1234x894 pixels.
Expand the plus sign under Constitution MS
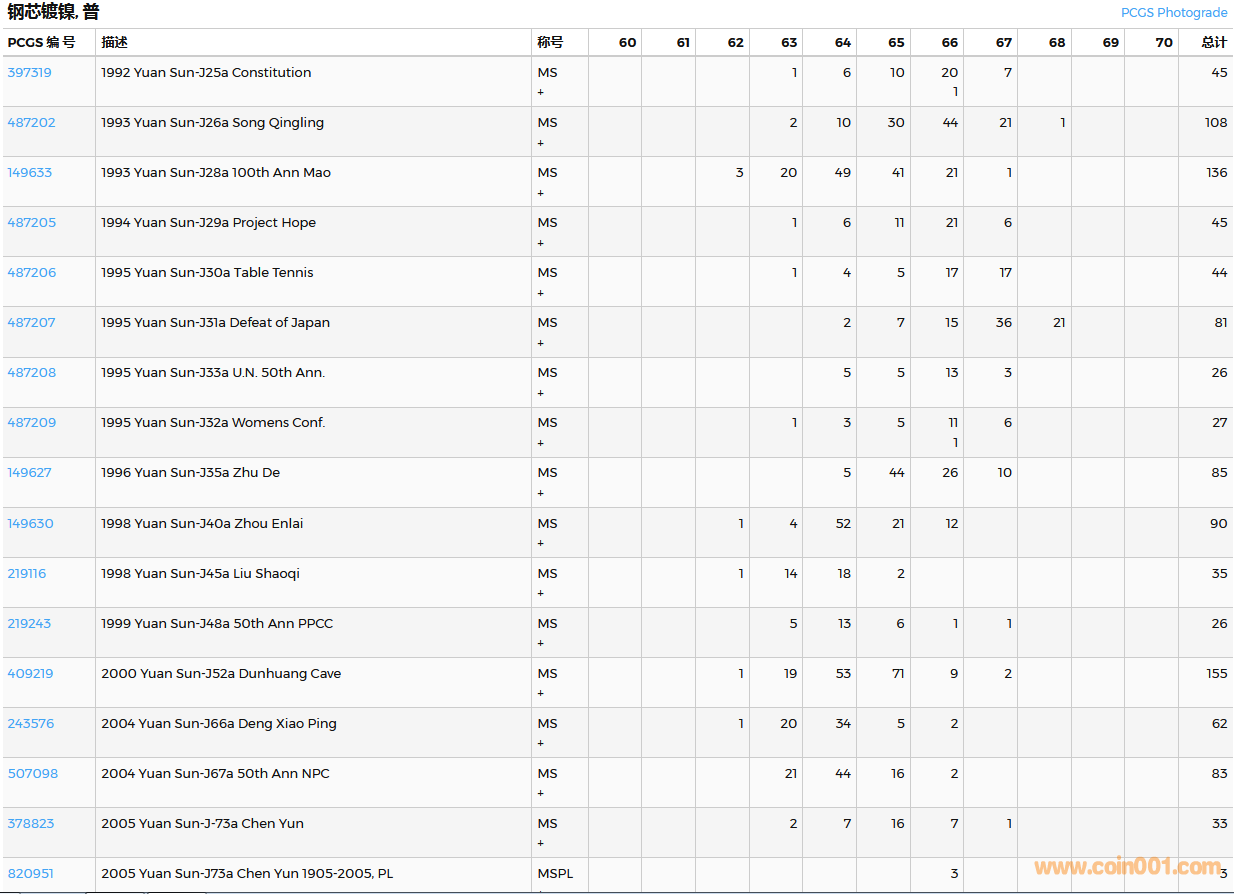(541, 92)
